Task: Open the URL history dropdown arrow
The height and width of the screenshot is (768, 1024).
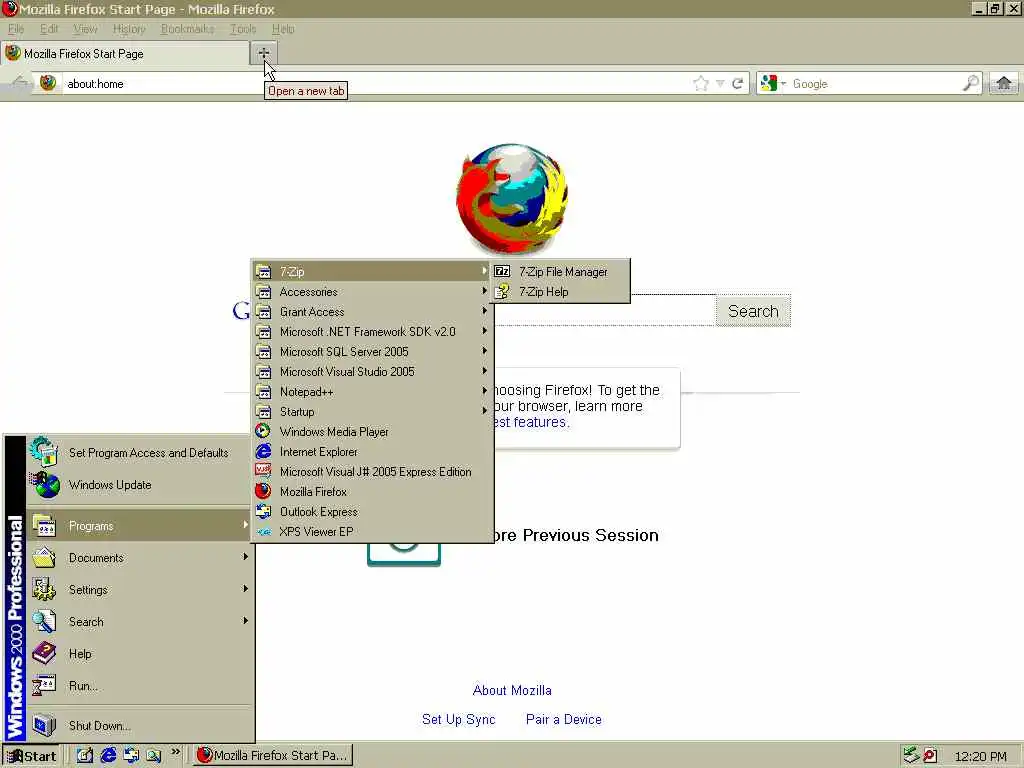Action: point(720,83)
